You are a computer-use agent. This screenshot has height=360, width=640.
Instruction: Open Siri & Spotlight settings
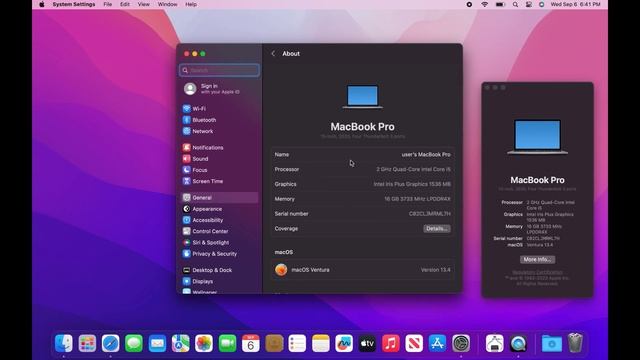tap(206, 242)
